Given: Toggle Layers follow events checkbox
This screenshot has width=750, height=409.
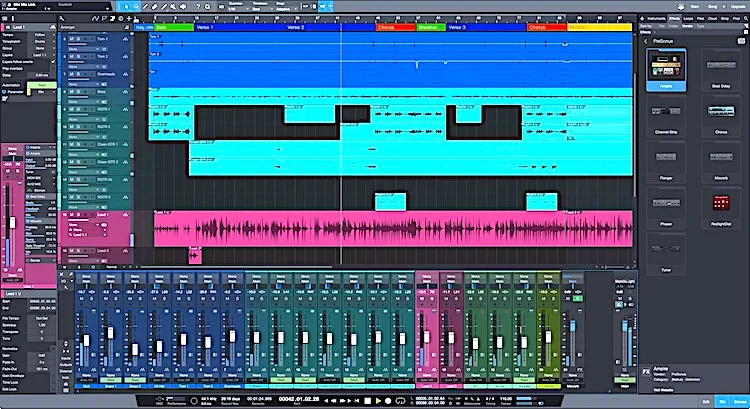Looking at the screenshot, I should (53, 62).
